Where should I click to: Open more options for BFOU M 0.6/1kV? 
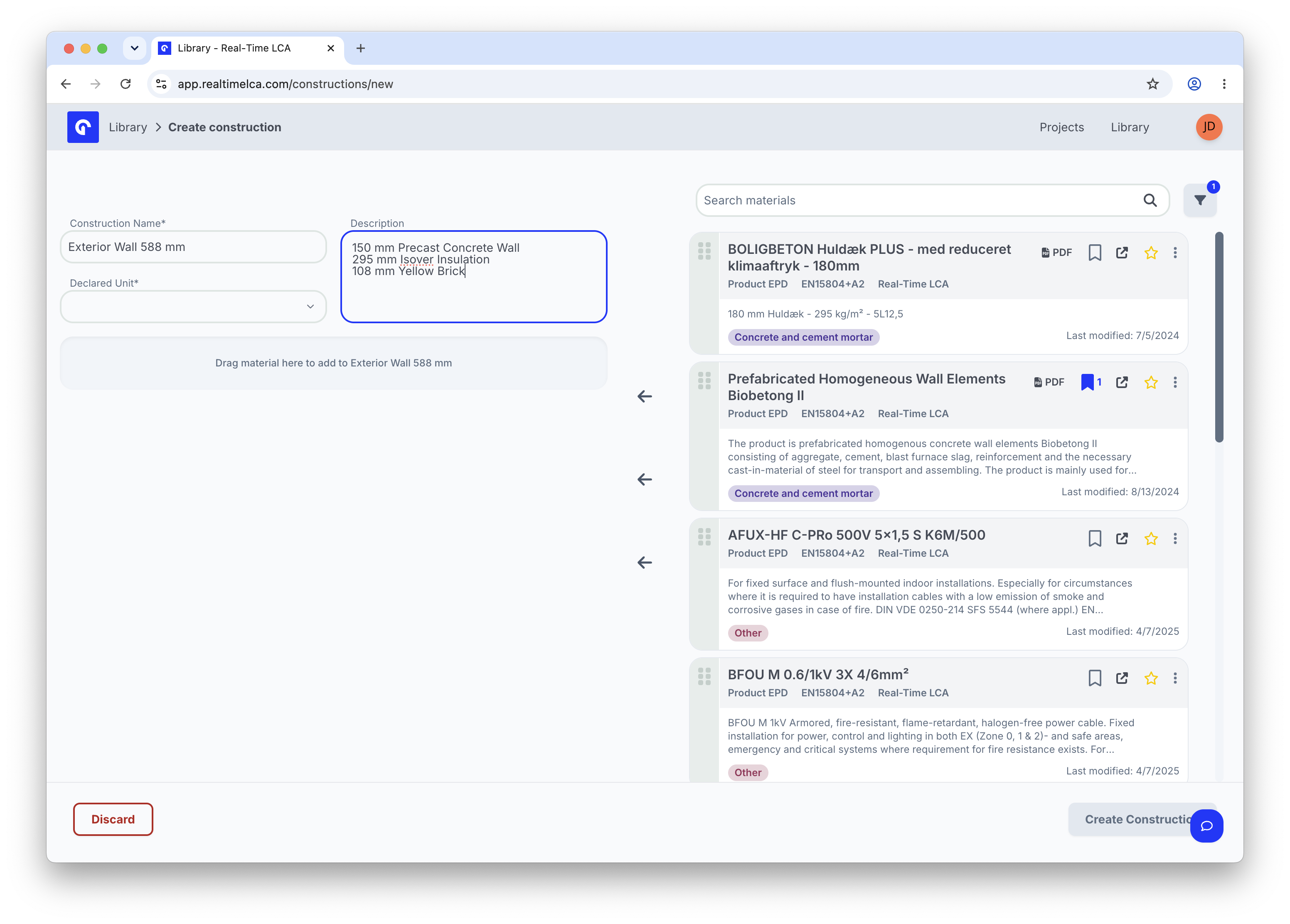tap(1175, 678)
